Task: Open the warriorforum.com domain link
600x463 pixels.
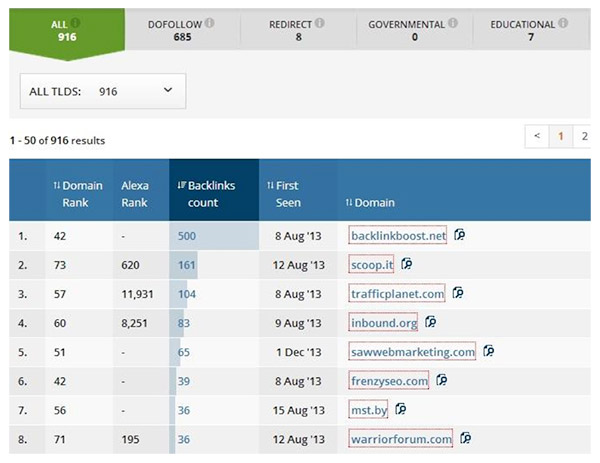Action: [x=401, y=439]
